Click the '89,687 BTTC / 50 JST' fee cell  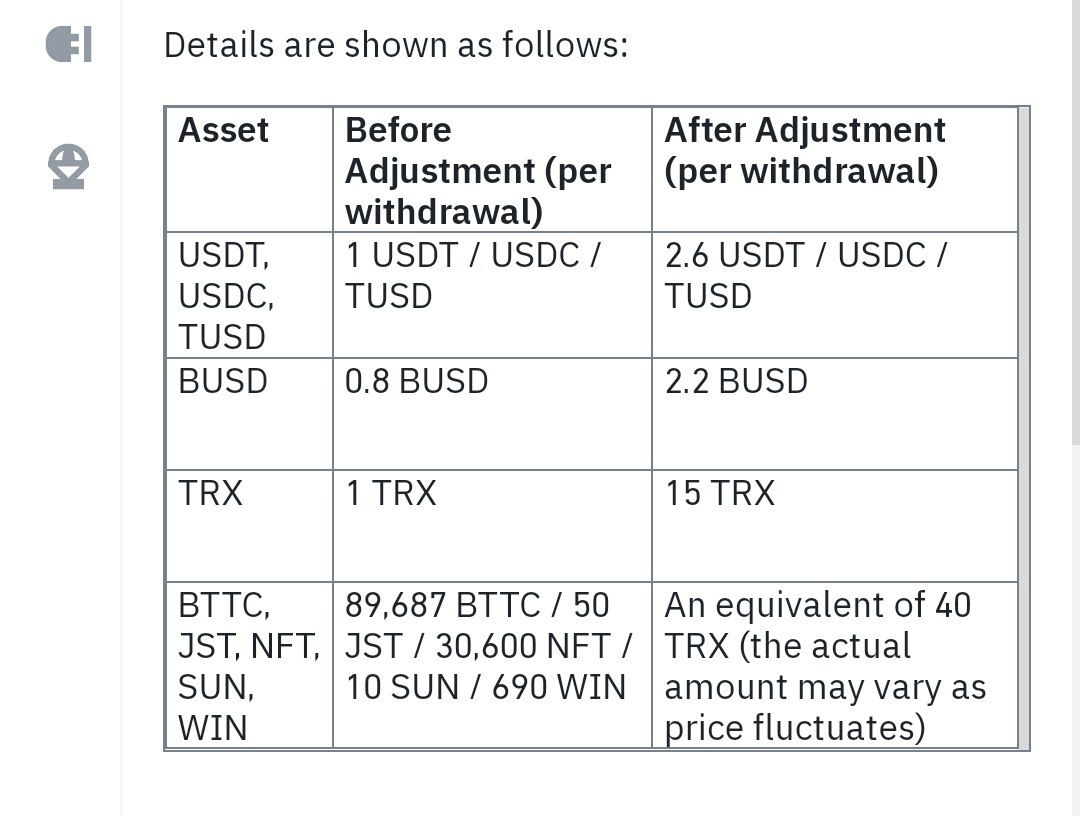[x=492, y=665]
